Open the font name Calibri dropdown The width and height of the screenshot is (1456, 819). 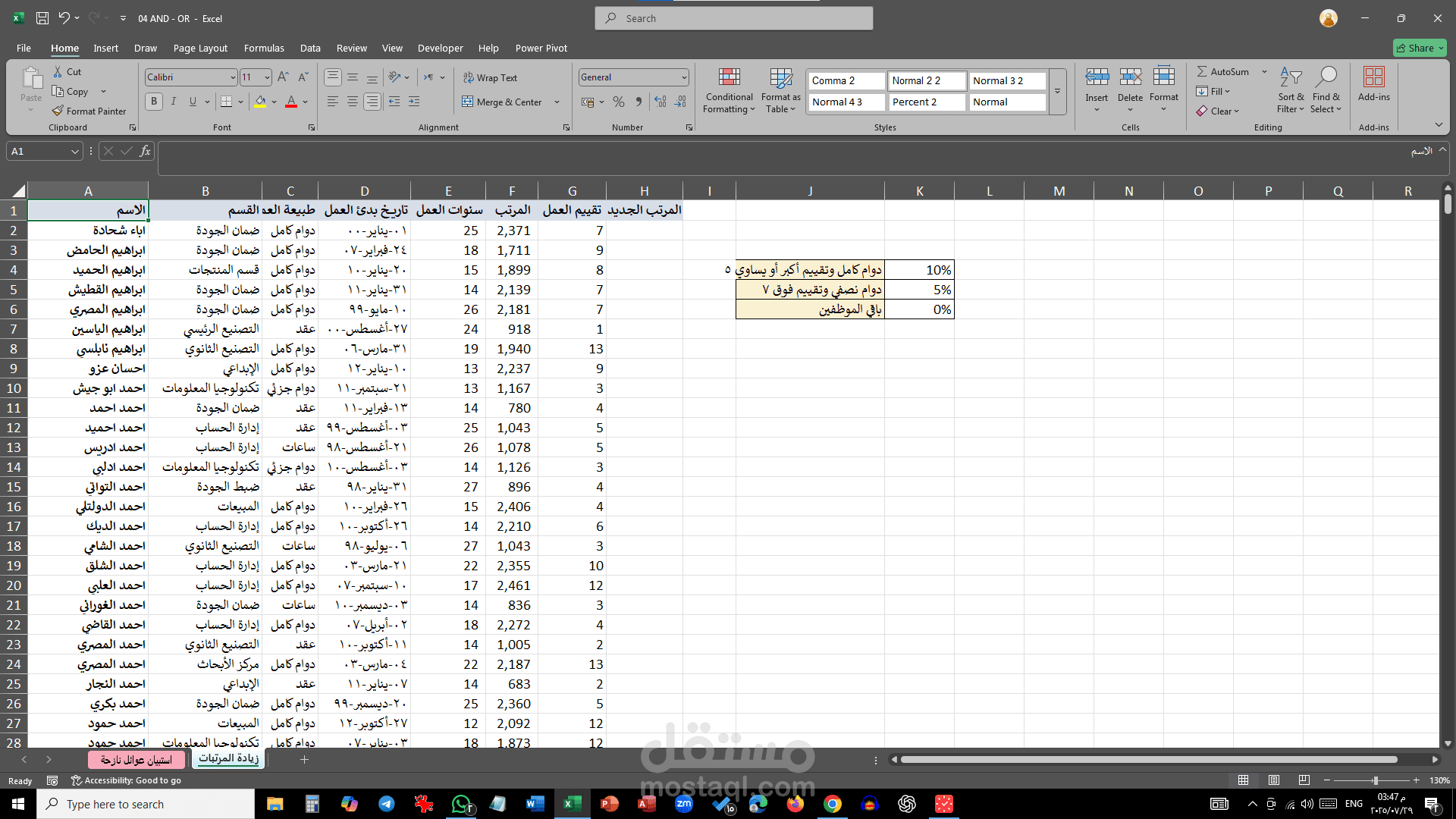click(232, 77)
